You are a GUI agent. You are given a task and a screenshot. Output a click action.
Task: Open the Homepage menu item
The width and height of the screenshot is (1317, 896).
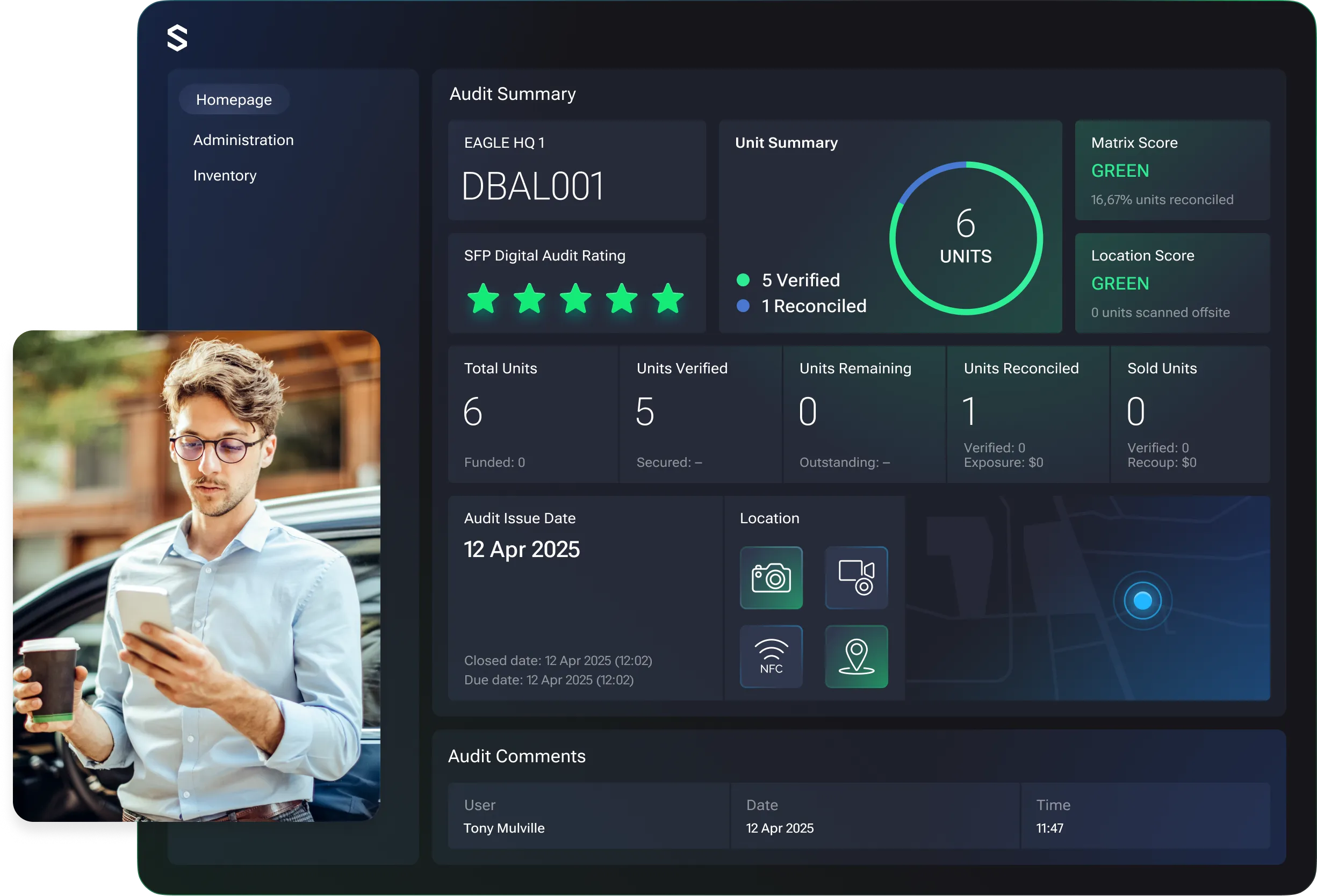234,100
